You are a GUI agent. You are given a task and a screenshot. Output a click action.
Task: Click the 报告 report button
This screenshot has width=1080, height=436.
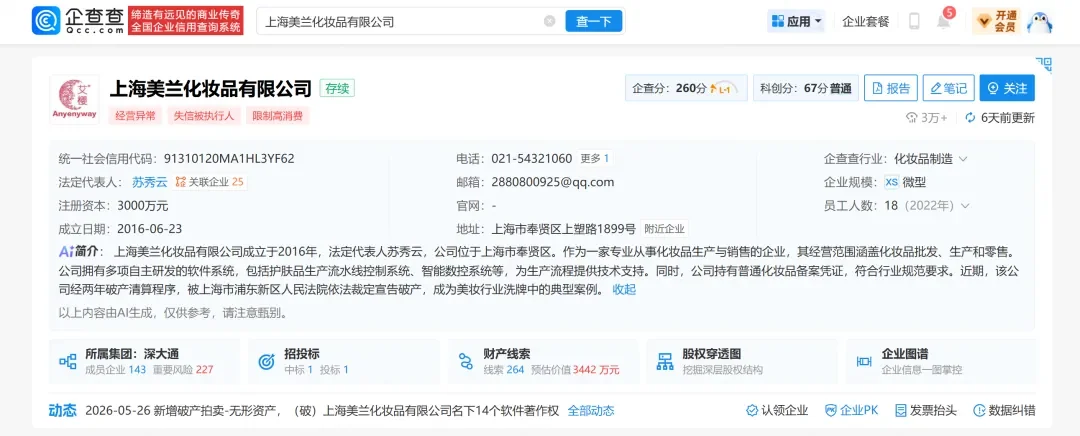click(891, 88)
